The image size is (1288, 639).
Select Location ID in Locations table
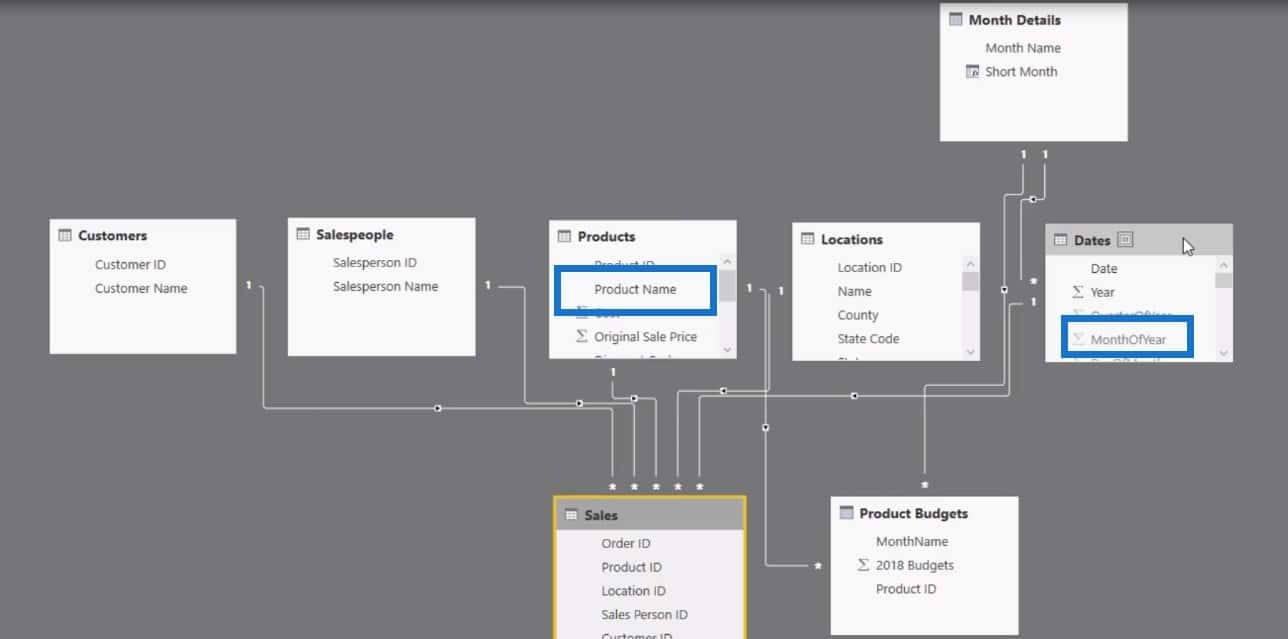pyautogui.click(x=870, y=268)
